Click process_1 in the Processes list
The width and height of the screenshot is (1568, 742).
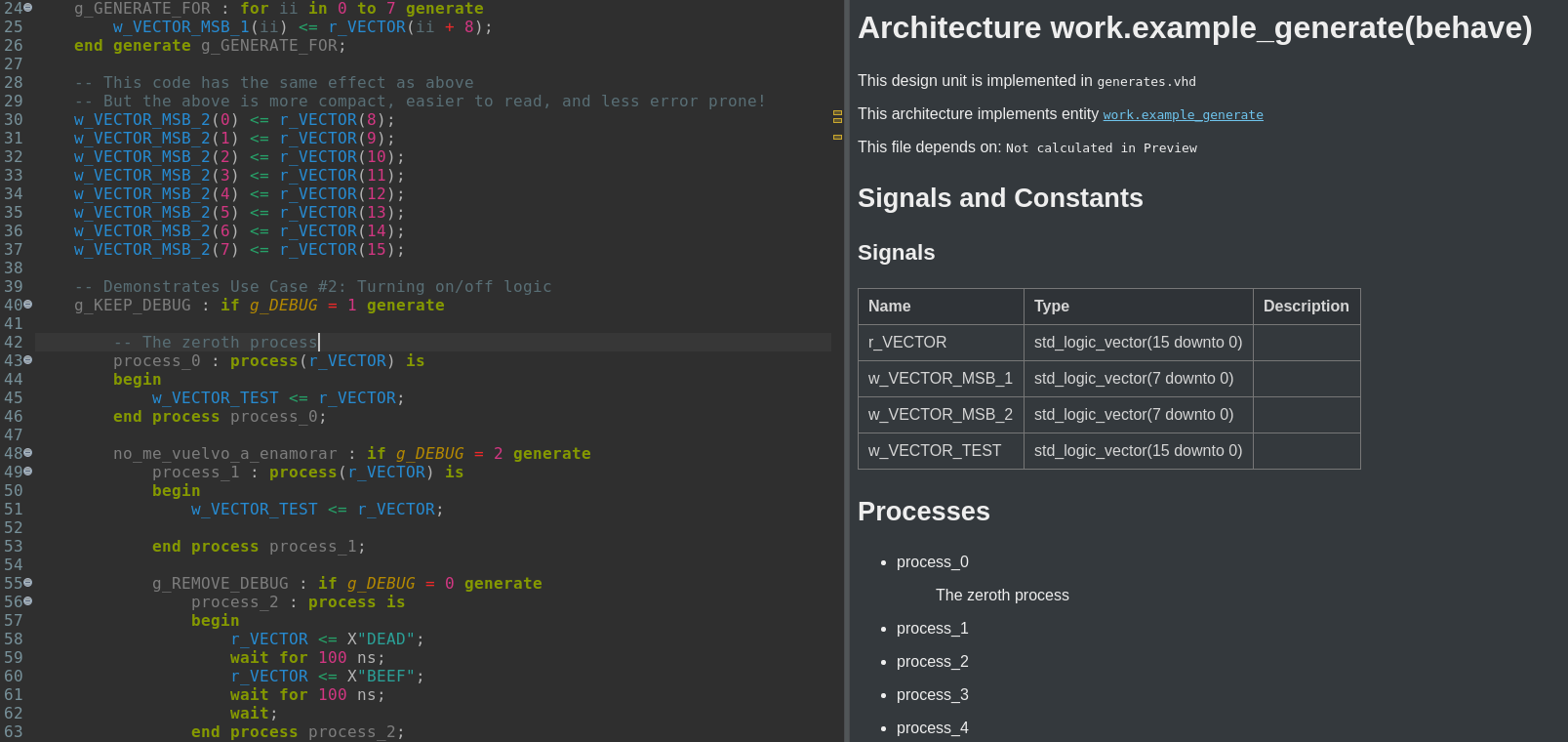point(933,629)
